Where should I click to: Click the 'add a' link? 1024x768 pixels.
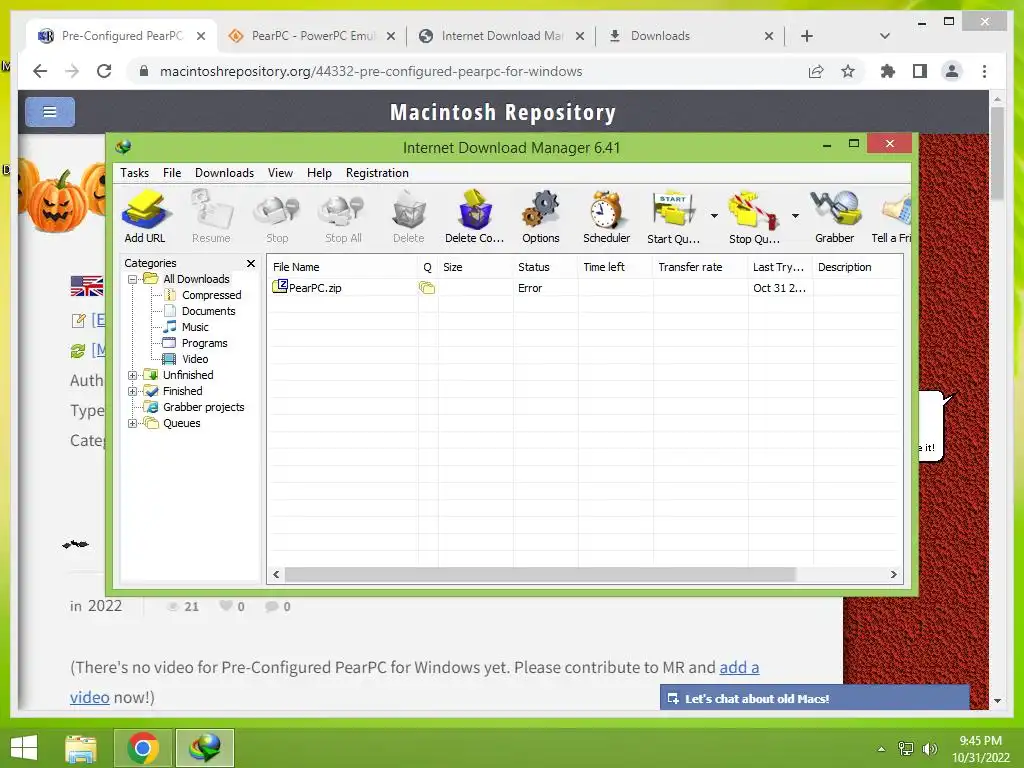[x=739, y=667]
